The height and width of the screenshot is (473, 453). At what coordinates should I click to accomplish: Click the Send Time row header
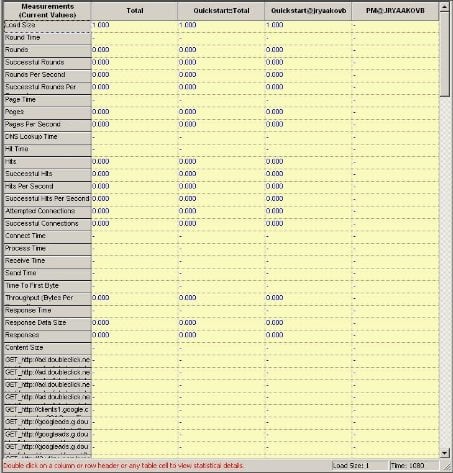[47, 274]
